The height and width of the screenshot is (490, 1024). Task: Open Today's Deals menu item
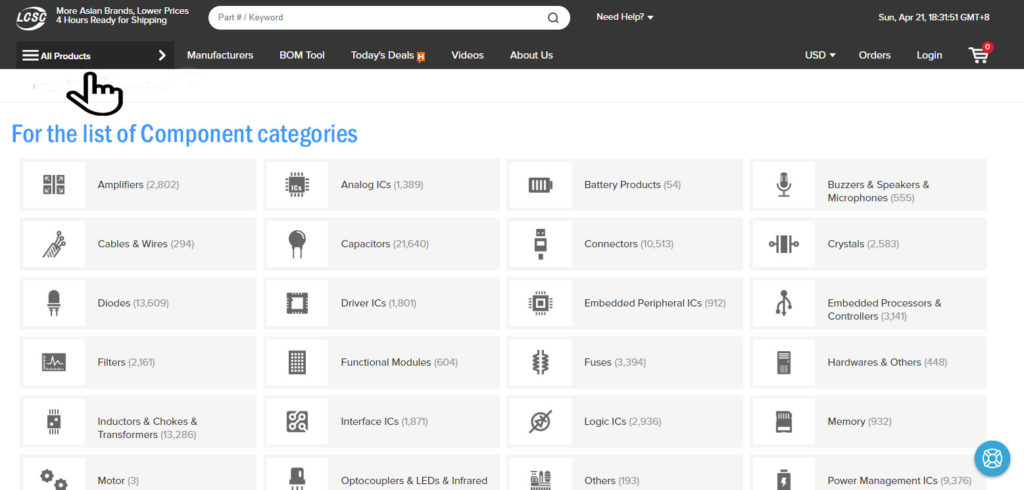[382, 56]
